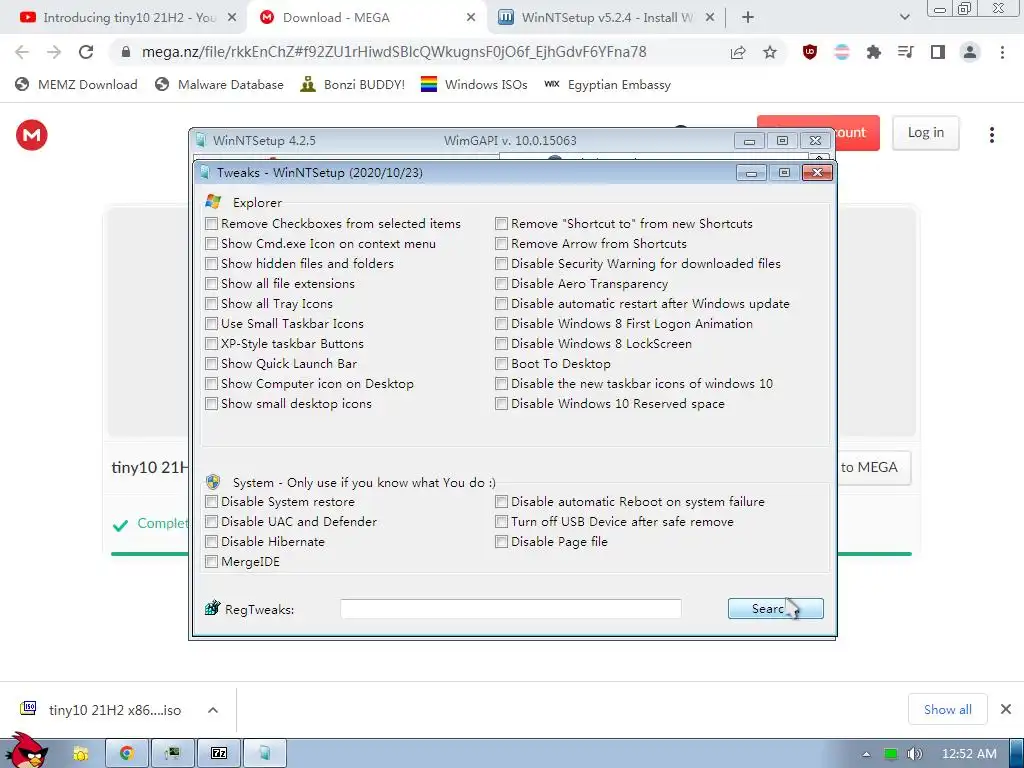Open file explorer folder taskbar icon

click(x=80, y=753)
